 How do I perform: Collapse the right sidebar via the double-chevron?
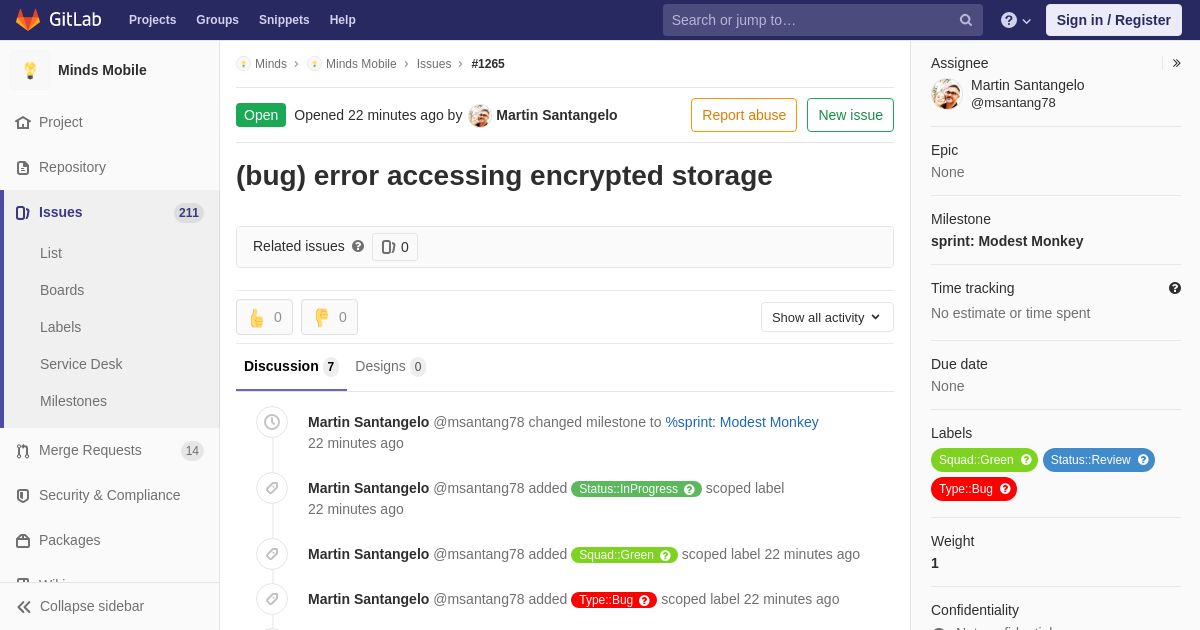click(1176, 63)
